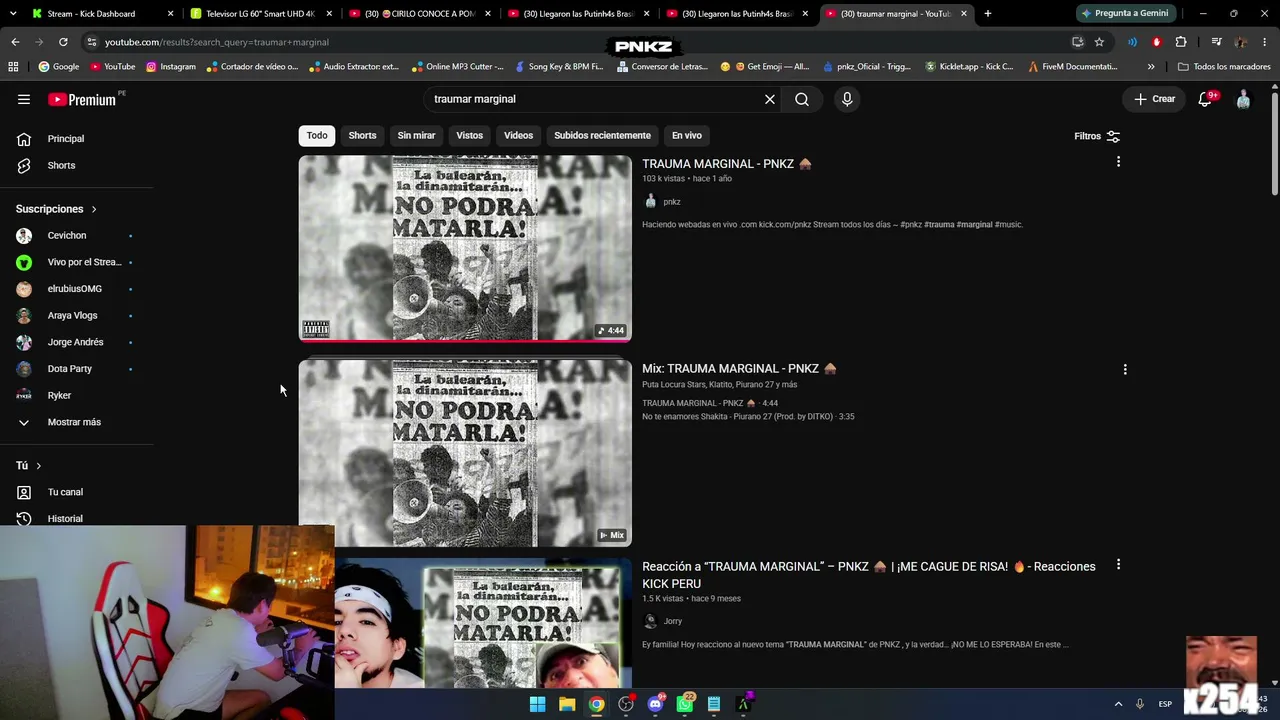Open the elrubiusOMG subscription
Image resolution: width=1280 pixels, height=720 pixels.
click(77, 289)
